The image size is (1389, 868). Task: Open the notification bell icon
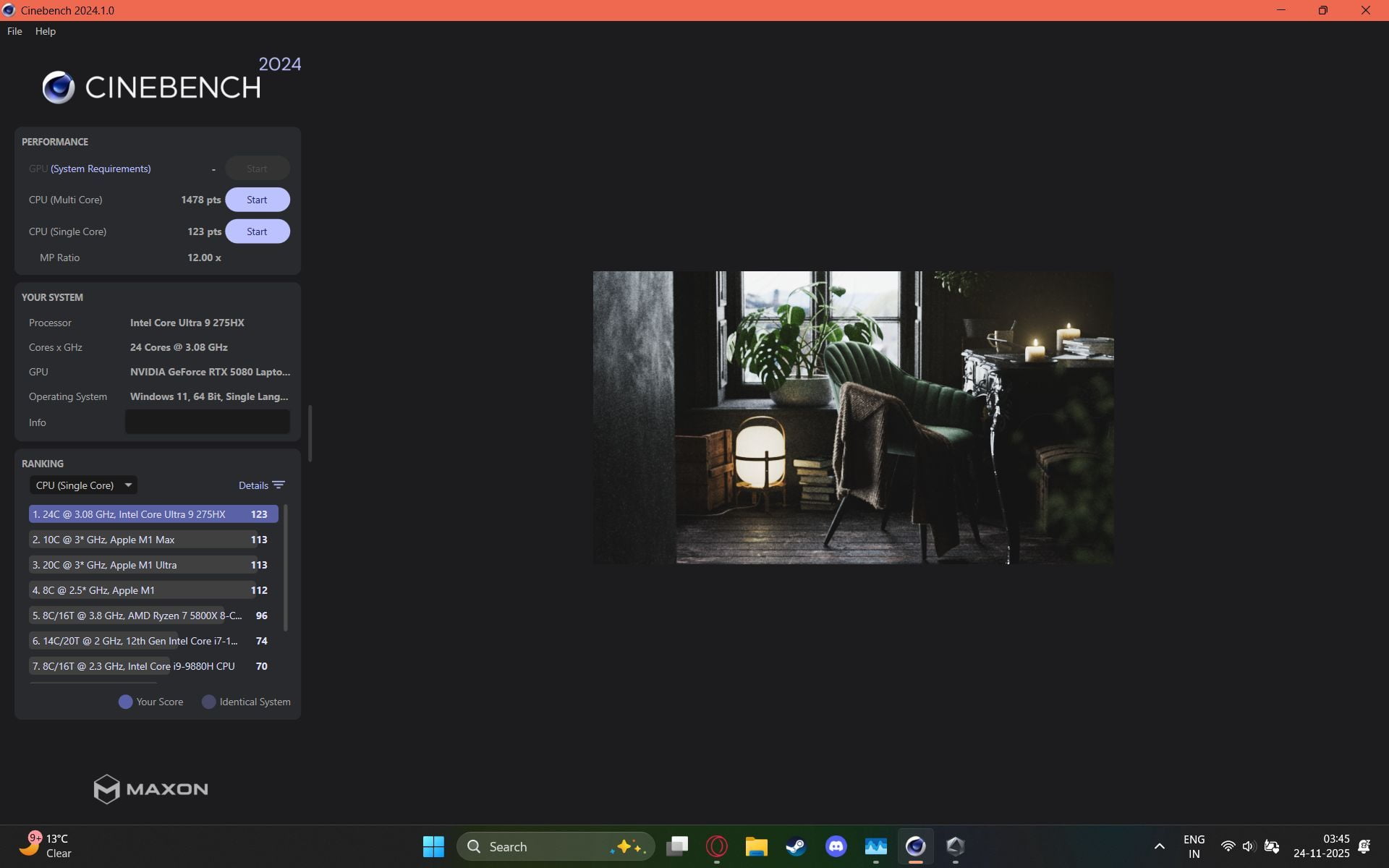point(1364,846)
